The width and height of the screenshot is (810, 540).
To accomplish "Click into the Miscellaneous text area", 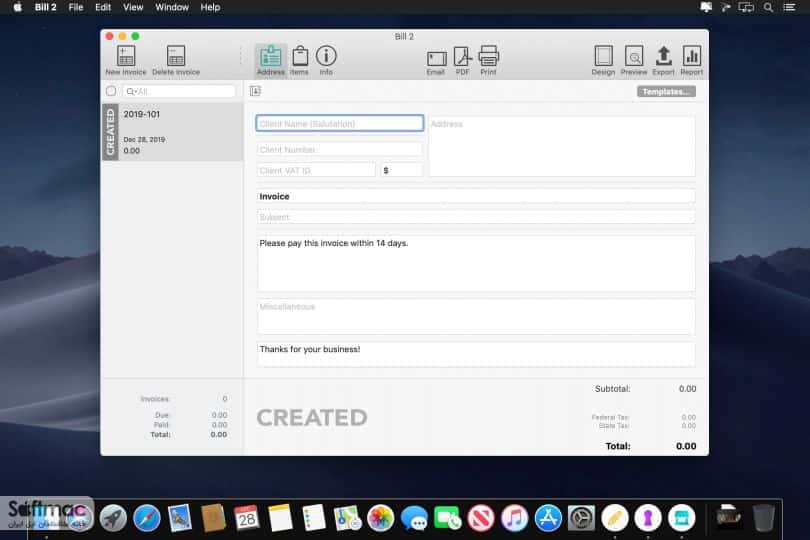I will tap(476, 316).
